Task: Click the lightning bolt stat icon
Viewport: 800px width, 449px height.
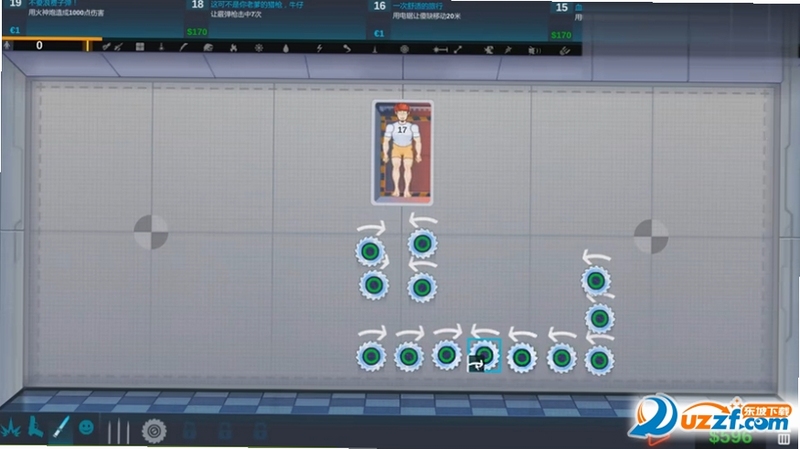Action: click(319, 48)
